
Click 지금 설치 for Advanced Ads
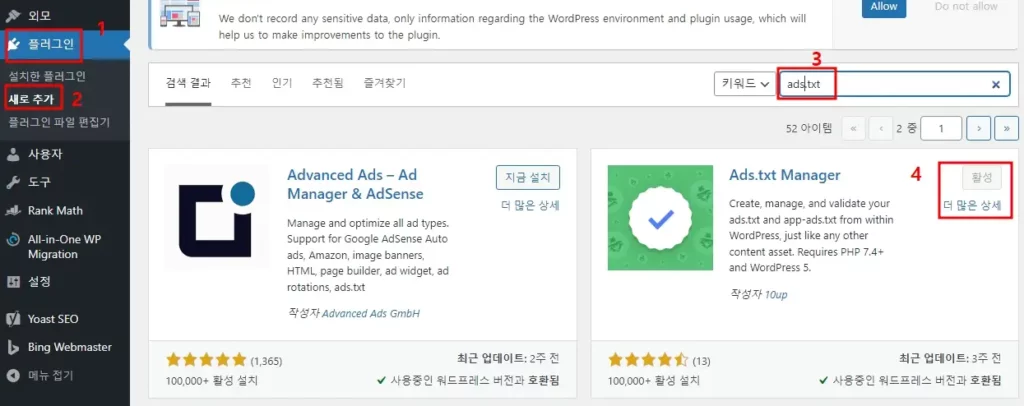point(528,177)
